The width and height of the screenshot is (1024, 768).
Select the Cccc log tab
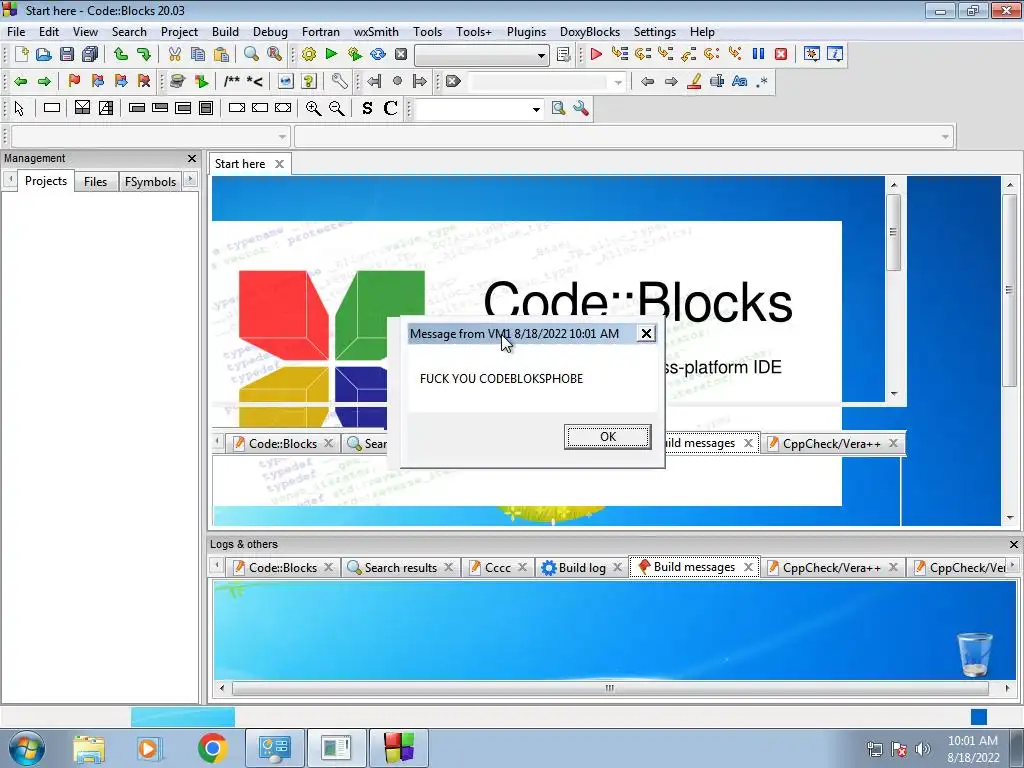(x=498, y=568)
